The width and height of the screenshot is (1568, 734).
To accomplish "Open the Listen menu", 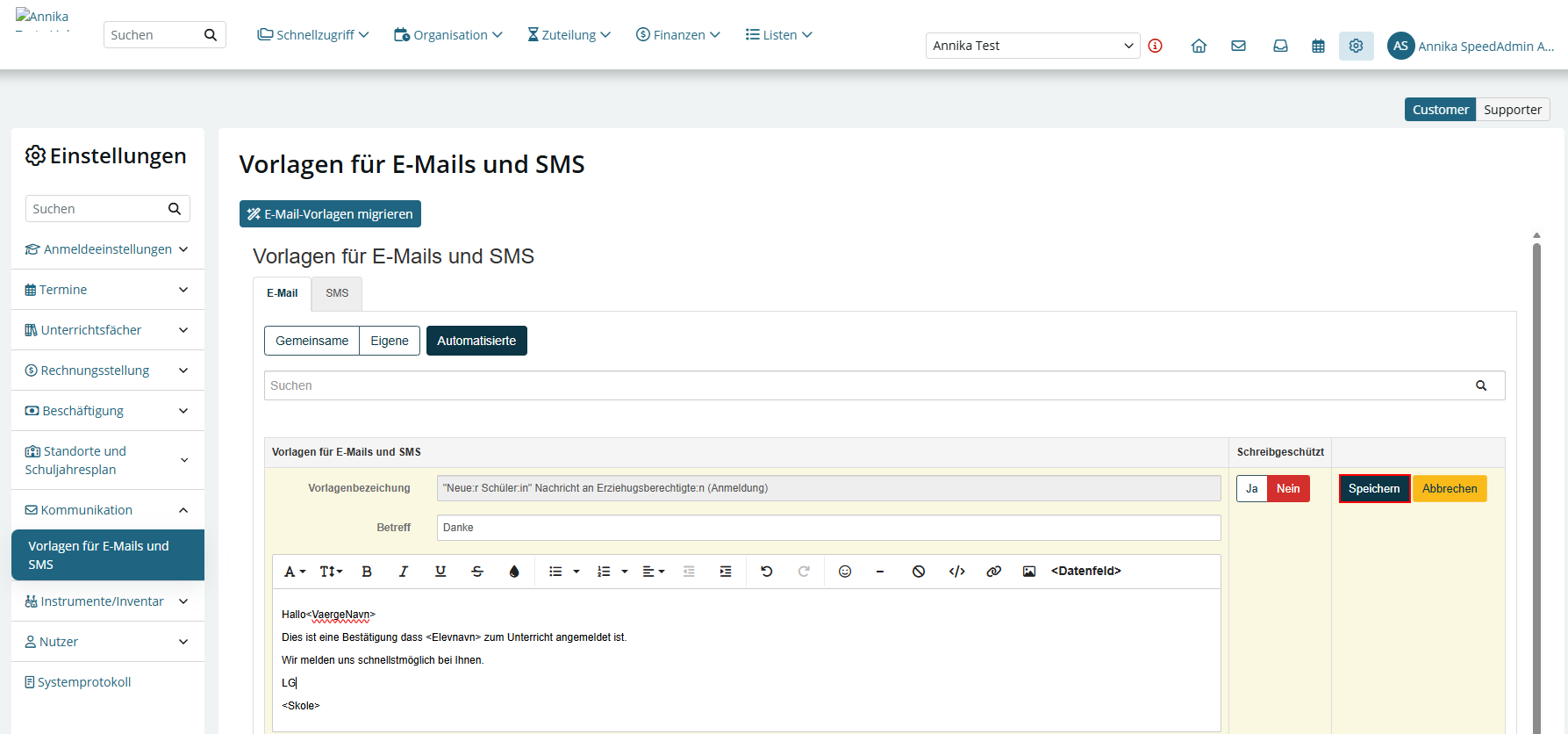I will point(779,35).
